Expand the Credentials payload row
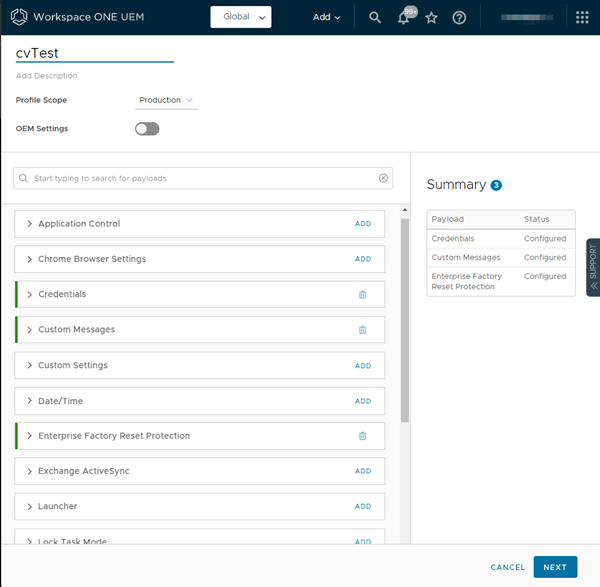This screenshot has height=587, width=600. 29,294
